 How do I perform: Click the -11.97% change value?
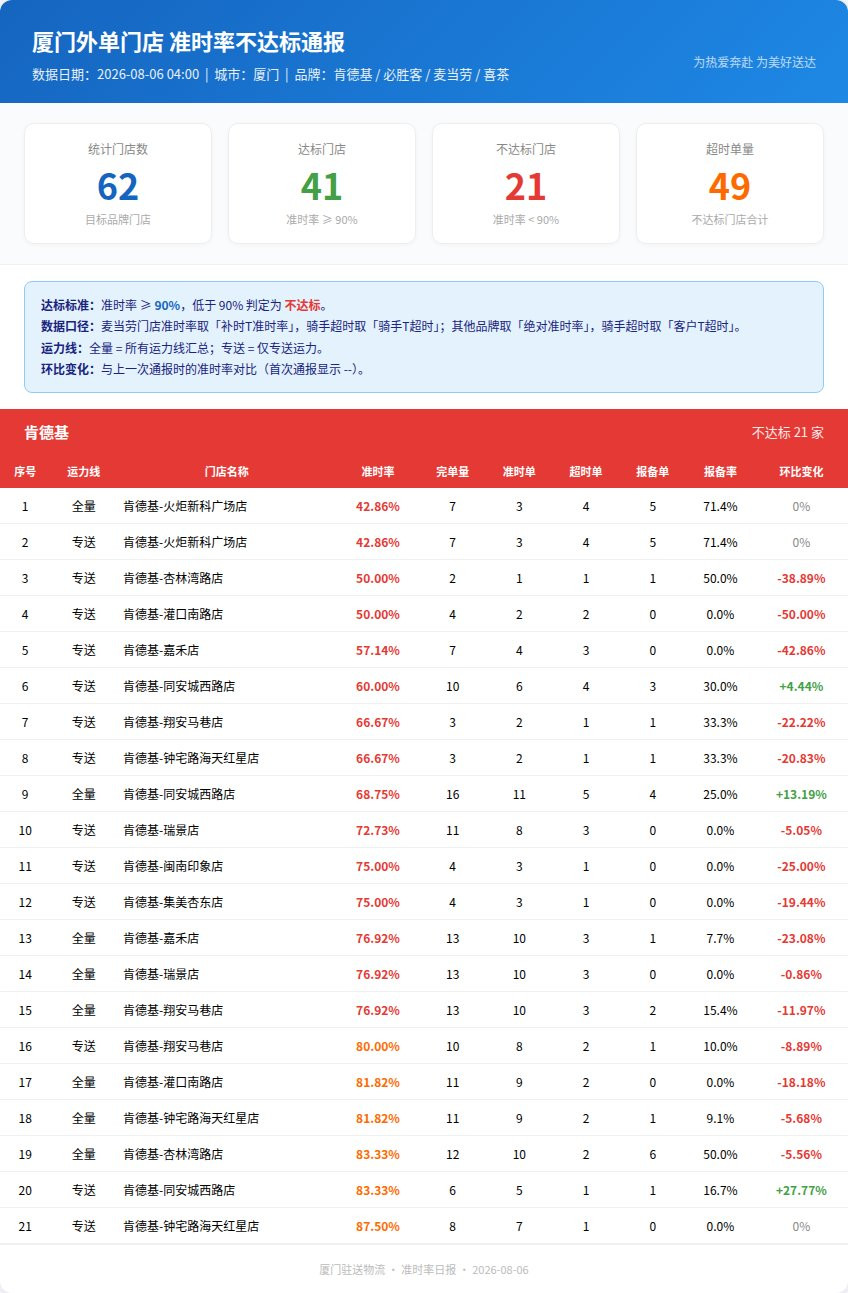(801, 1011)
